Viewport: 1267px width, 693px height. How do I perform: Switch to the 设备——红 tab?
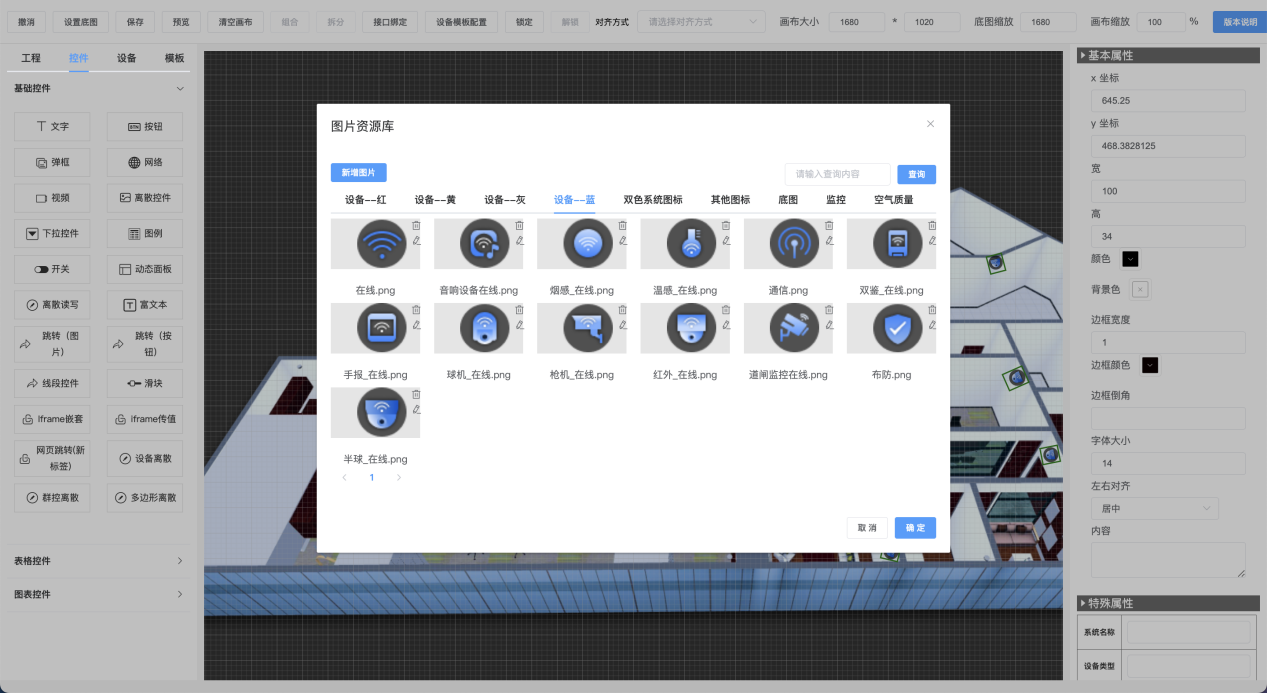(365, 200)
